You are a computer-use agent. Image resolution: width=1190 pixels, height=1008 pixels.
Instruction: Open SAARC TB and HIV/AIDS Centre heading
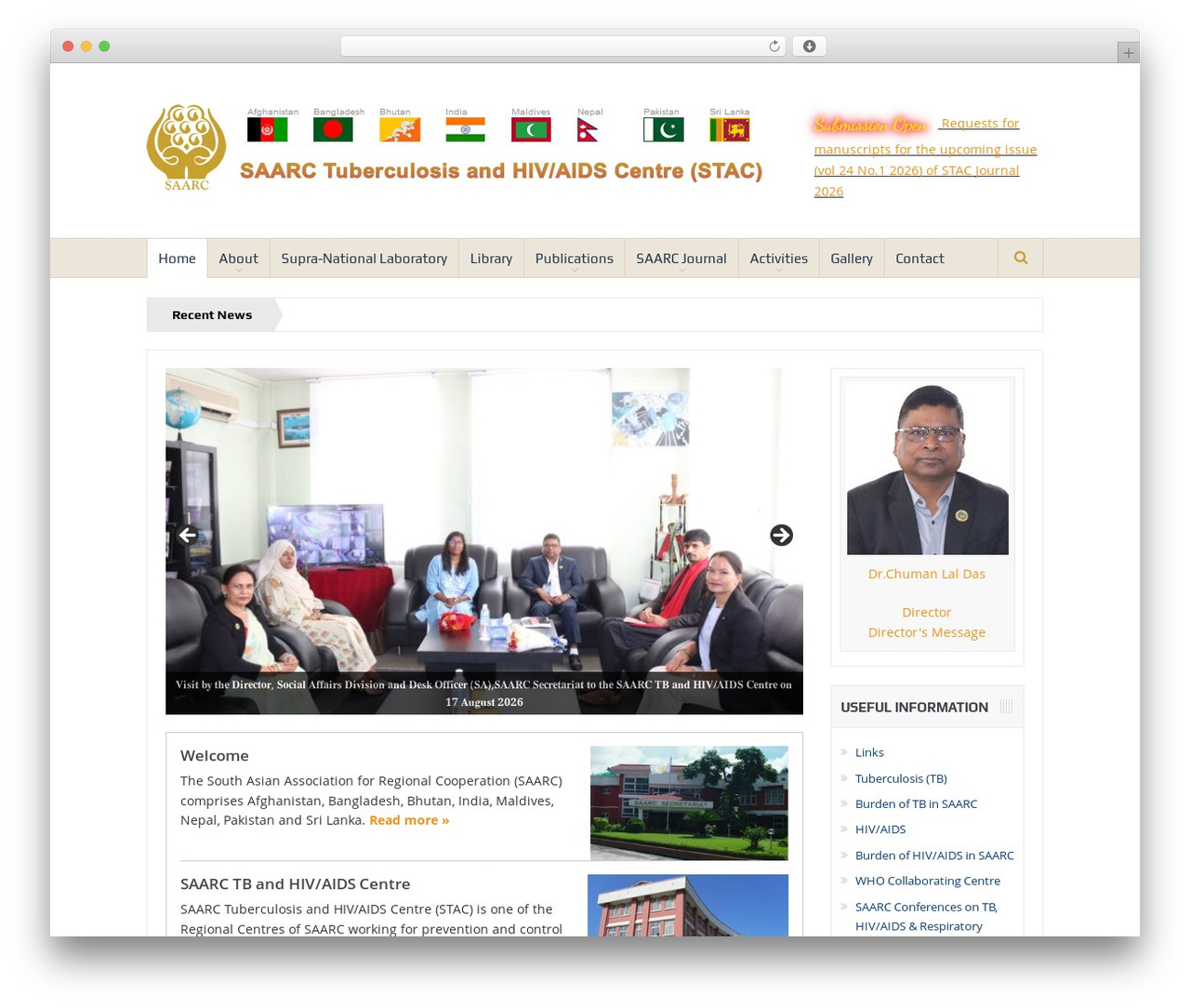pyautogui.click(x=295, y=884)
